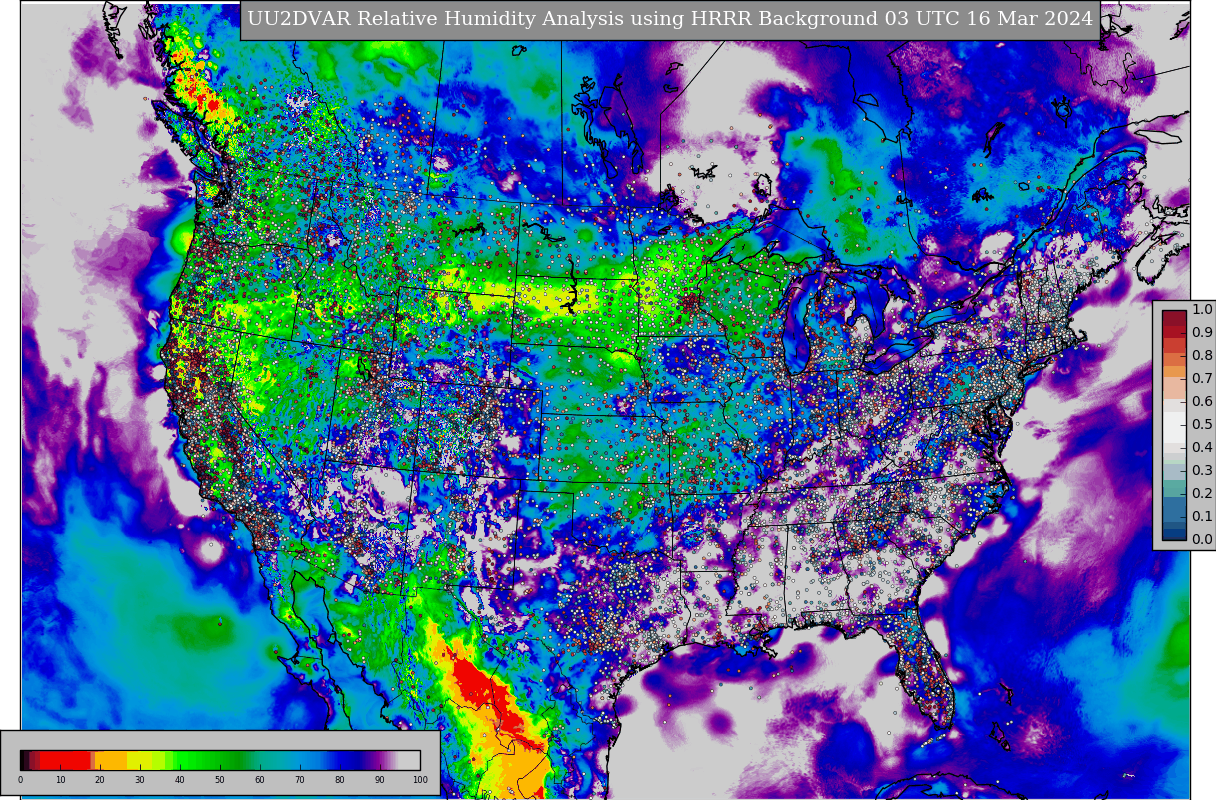1216x800 pixels.
Task: Select the 0.3 label on the right legend
Action: (1201, 471)
